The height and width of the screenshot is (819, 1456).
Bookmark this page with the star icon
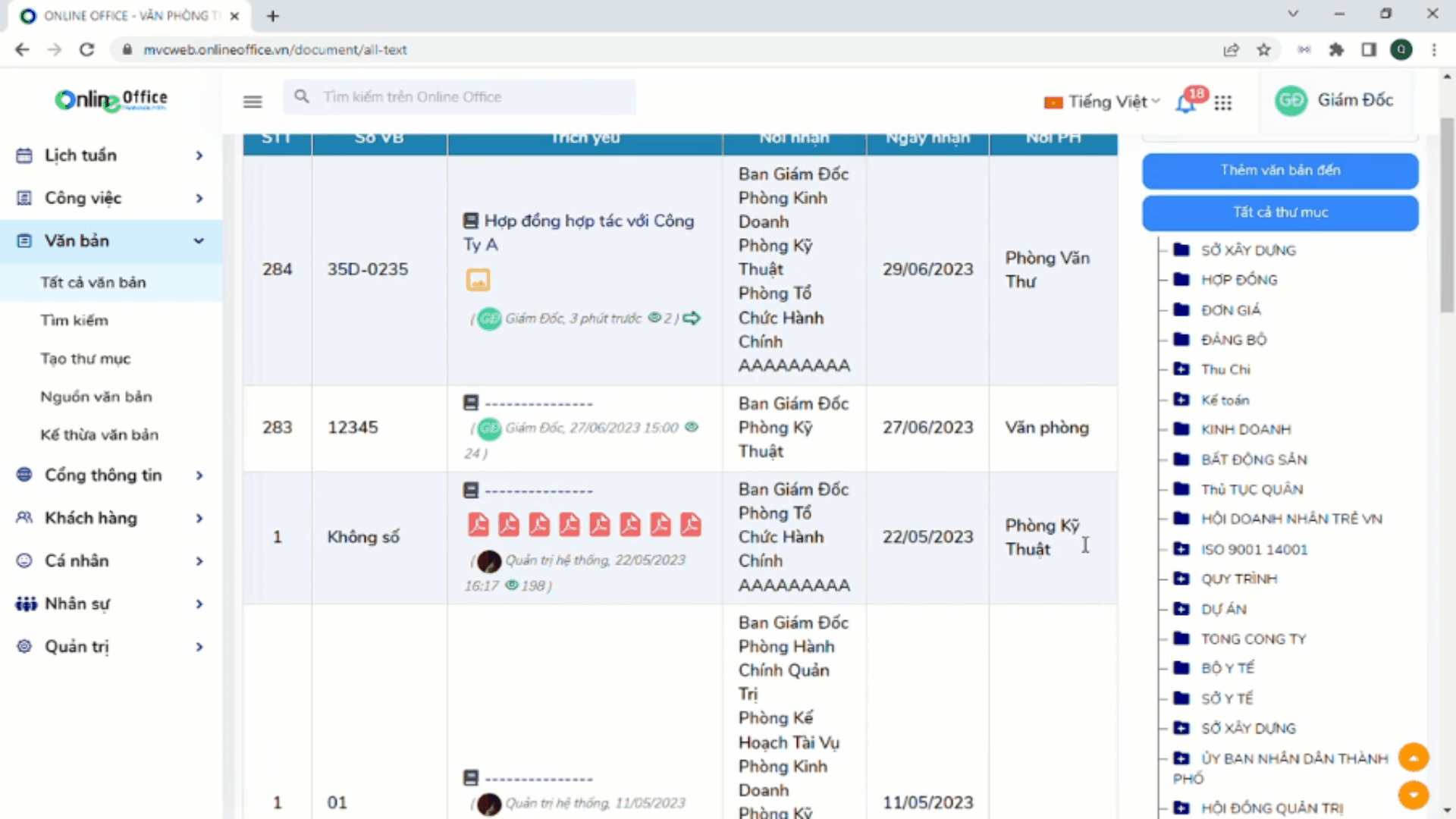pos(1263,50)
